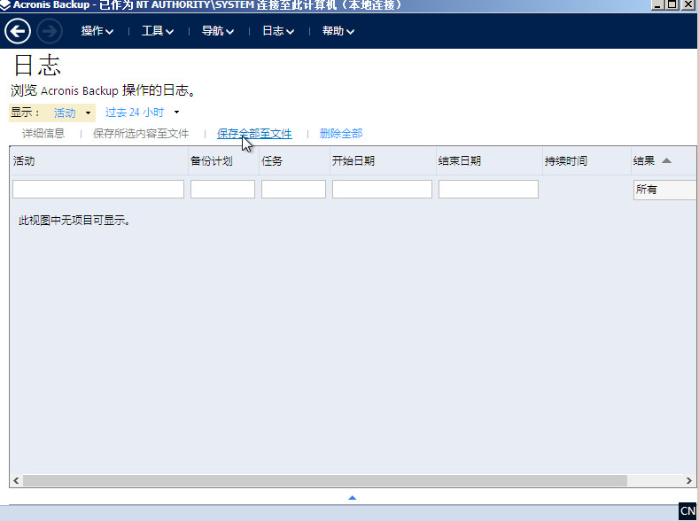699x521 pixels.
Task: Click the horizontal scrollbar left arrow
Action: click(16, 480)
